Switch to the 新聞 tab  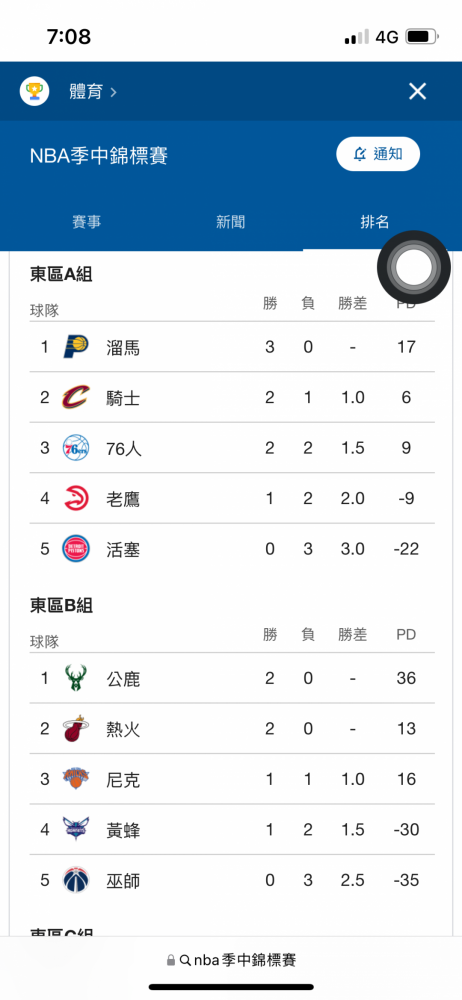tap(230, 222)
